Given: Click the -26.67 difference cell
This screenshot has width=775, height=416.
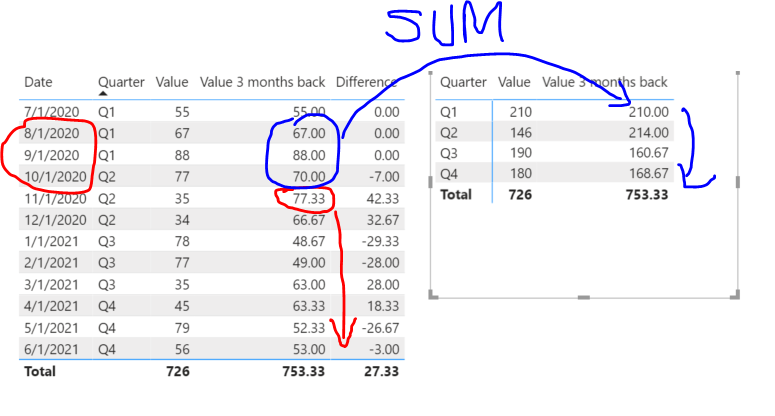Looking at the screenshot, I should pos(381,328).
